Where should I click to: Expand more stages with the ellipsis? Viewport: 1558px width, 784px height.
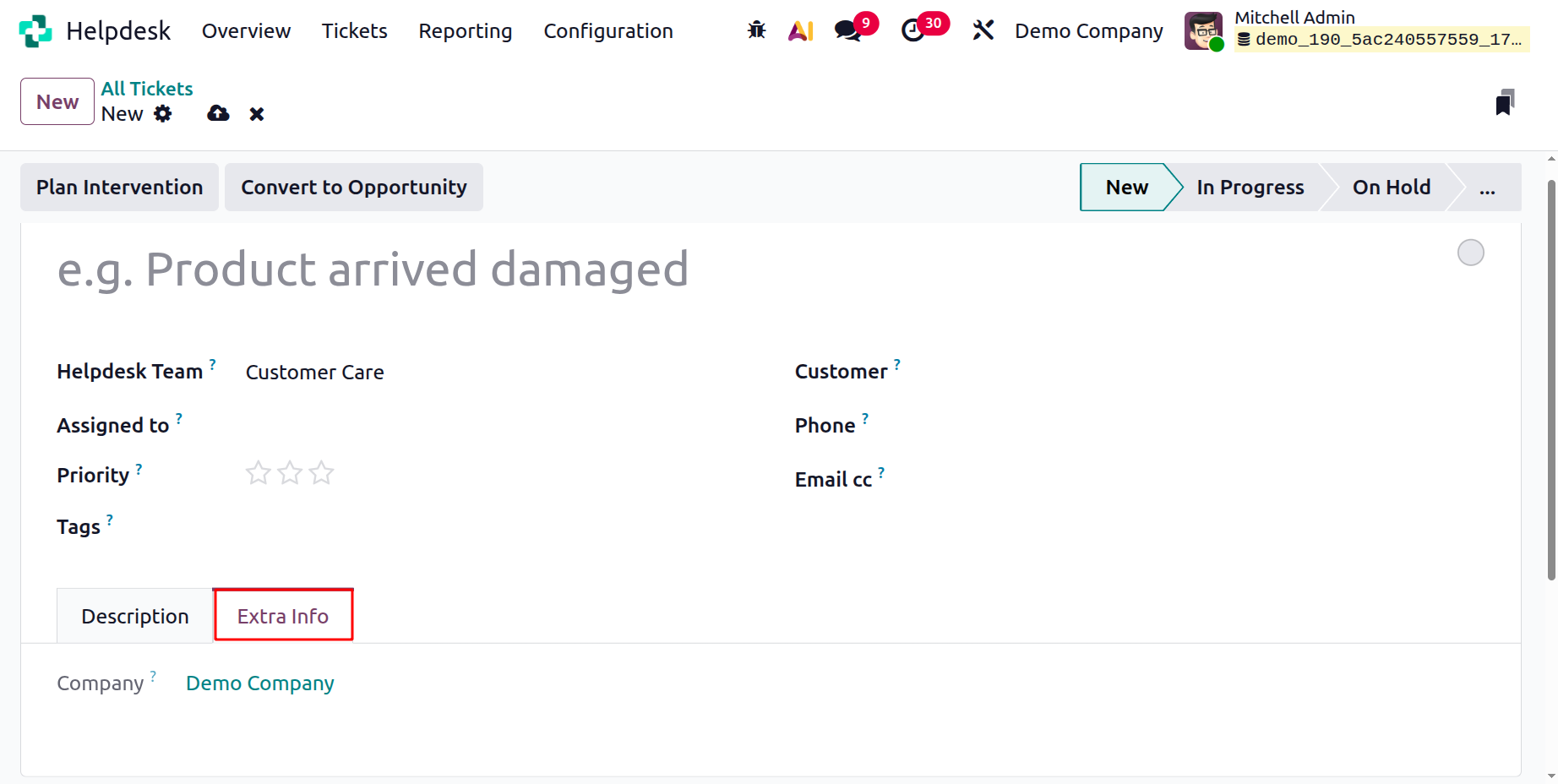point(1487,188)
